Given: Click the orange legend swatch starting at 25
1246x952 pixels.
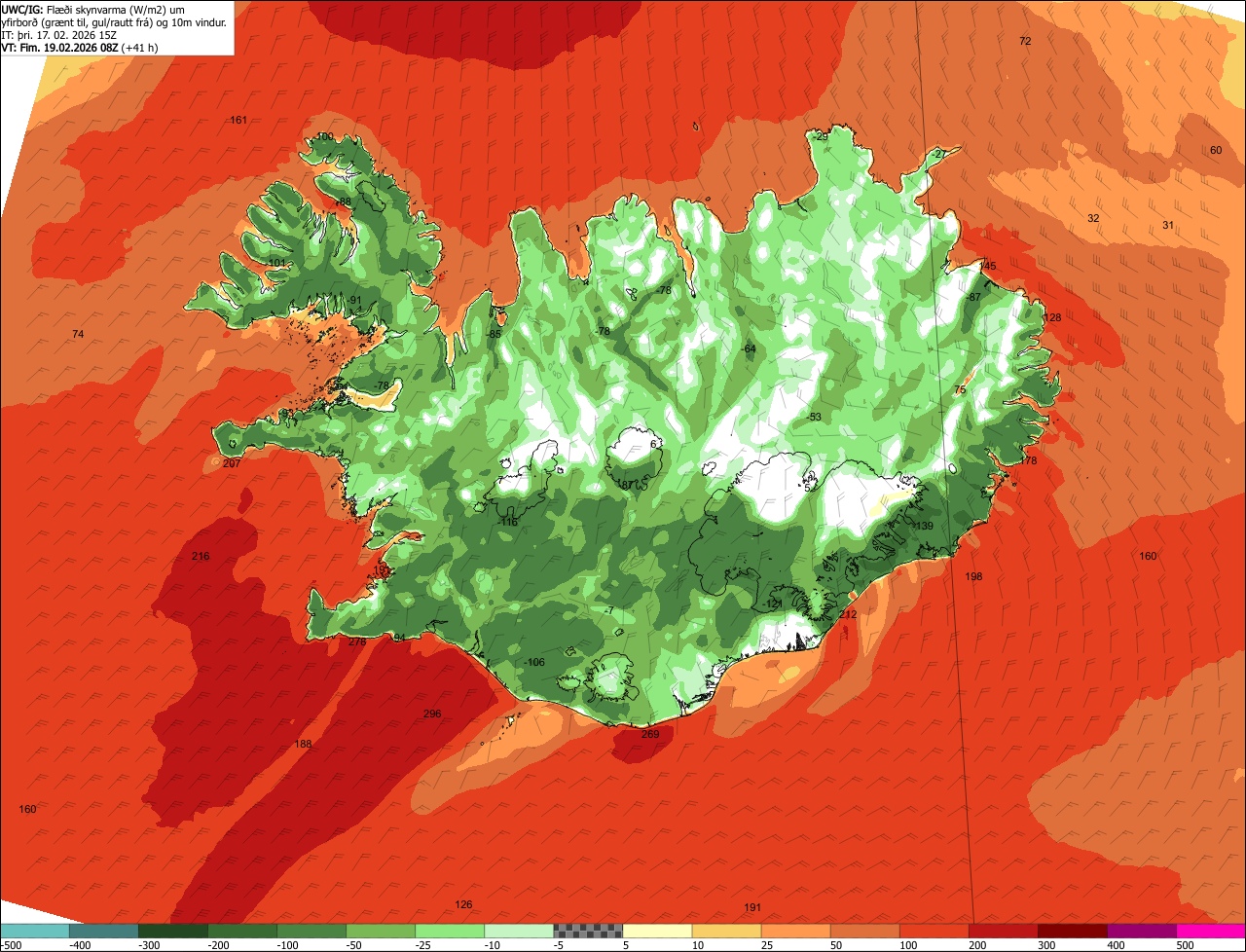Looking at the screenshot, I should coord(795,931).
